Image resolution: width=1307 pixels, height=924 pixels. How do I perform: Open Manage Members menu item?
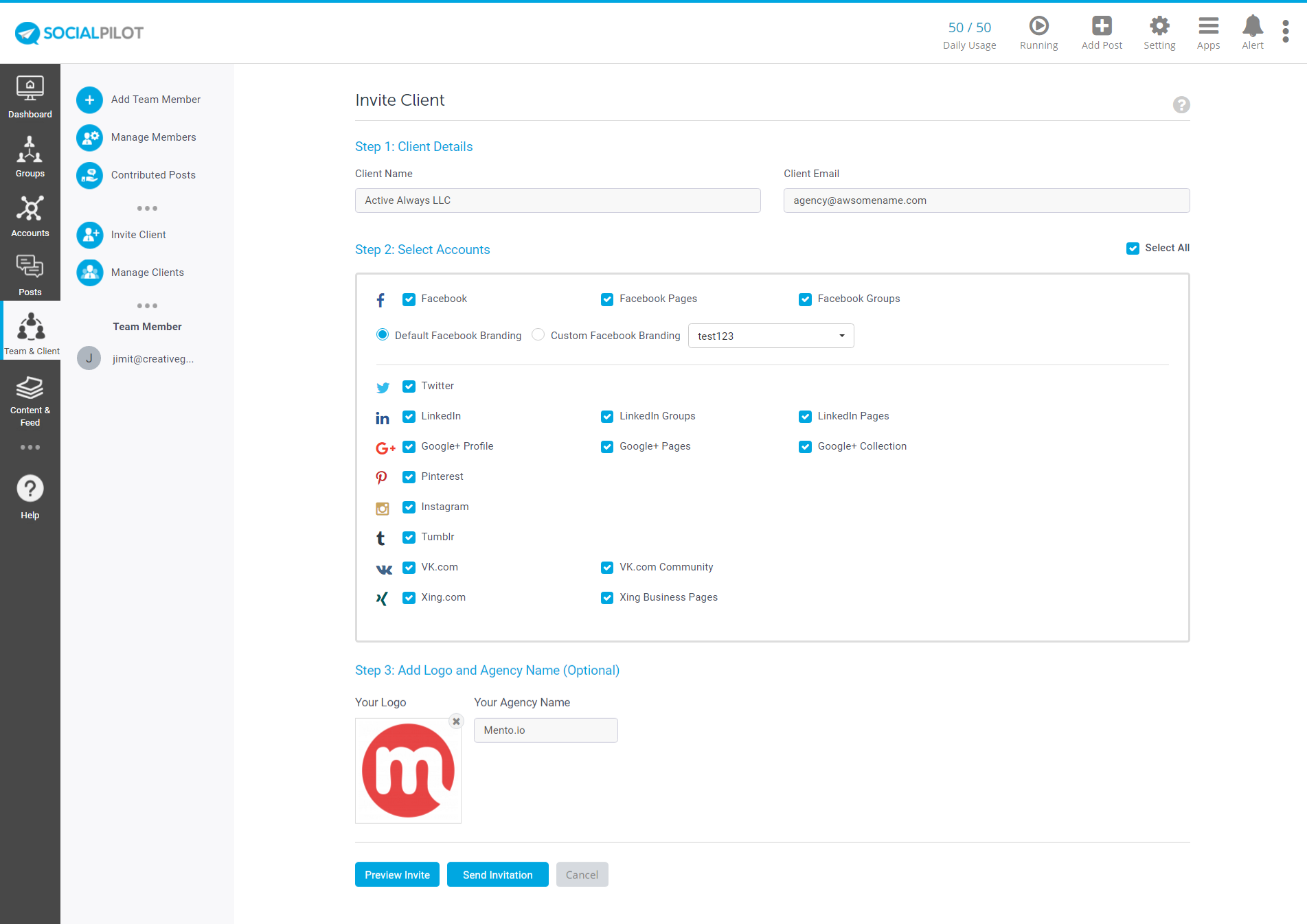tap(154, 137)
